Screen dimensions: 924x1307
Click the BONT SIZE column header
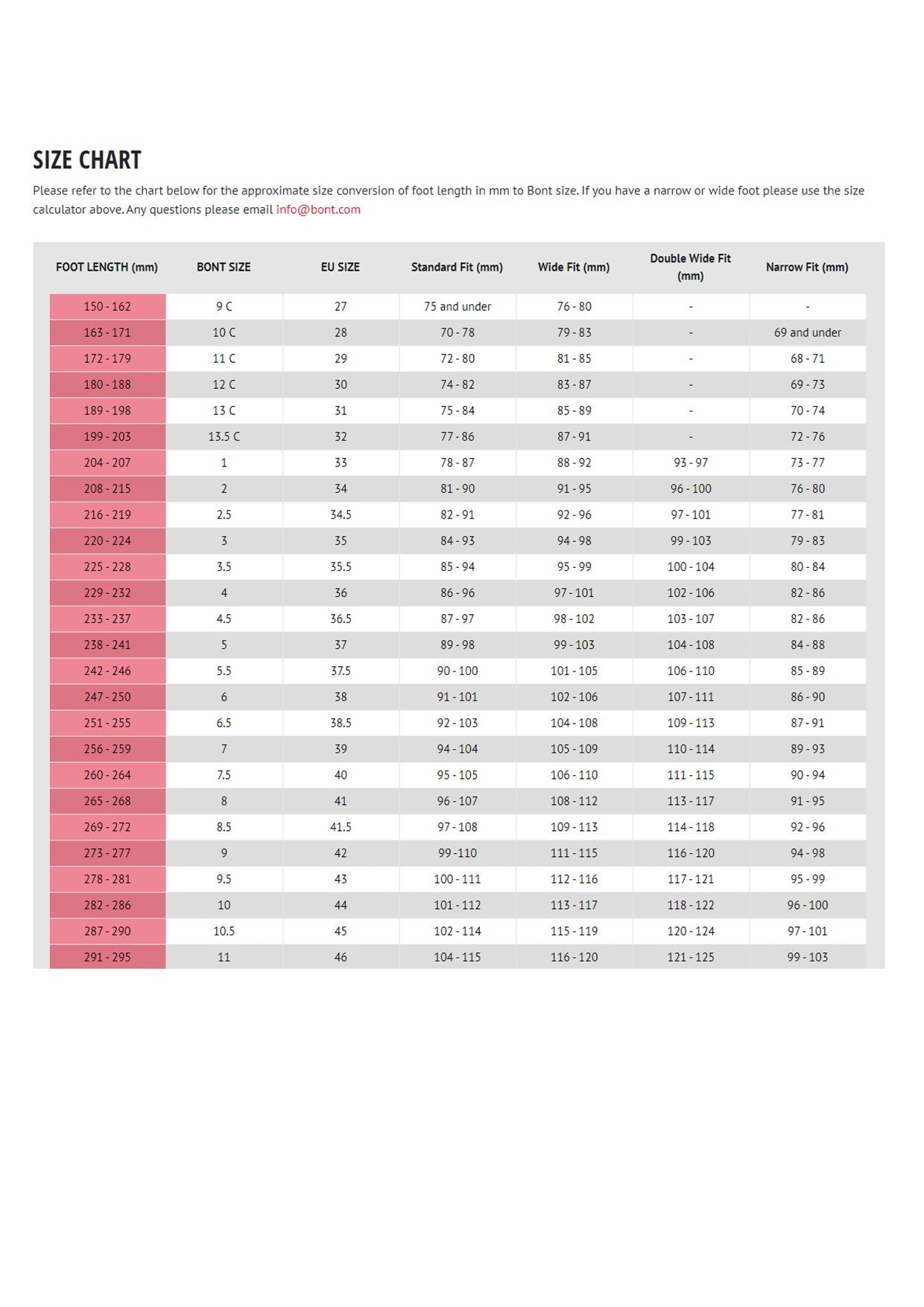coord(224,267)
